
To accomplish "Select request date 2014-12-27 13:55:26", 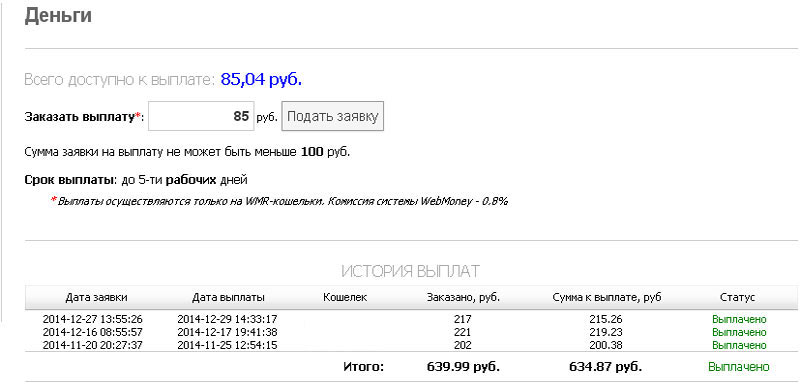I will click(x=92, y=320).
